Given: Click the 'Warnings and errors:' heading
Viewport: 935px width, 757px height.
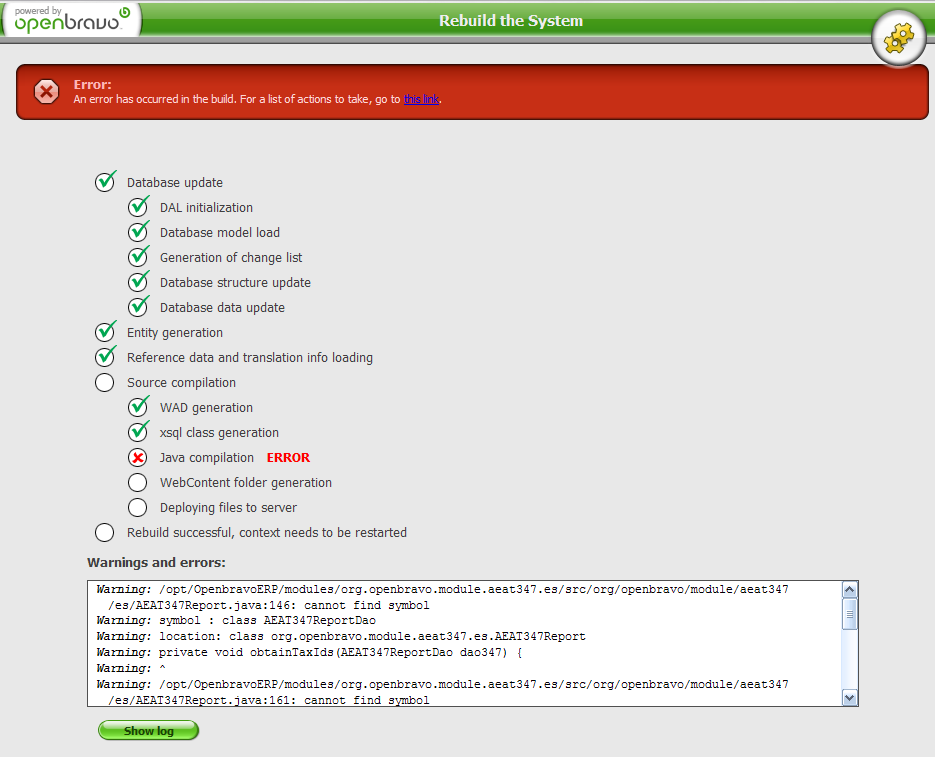Looking at the screenshot, I should point(156,563).
